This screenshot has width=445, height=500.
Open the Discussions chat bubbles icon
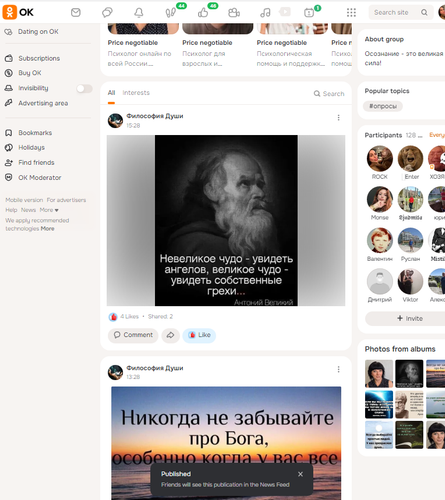[x=107, y=13]
